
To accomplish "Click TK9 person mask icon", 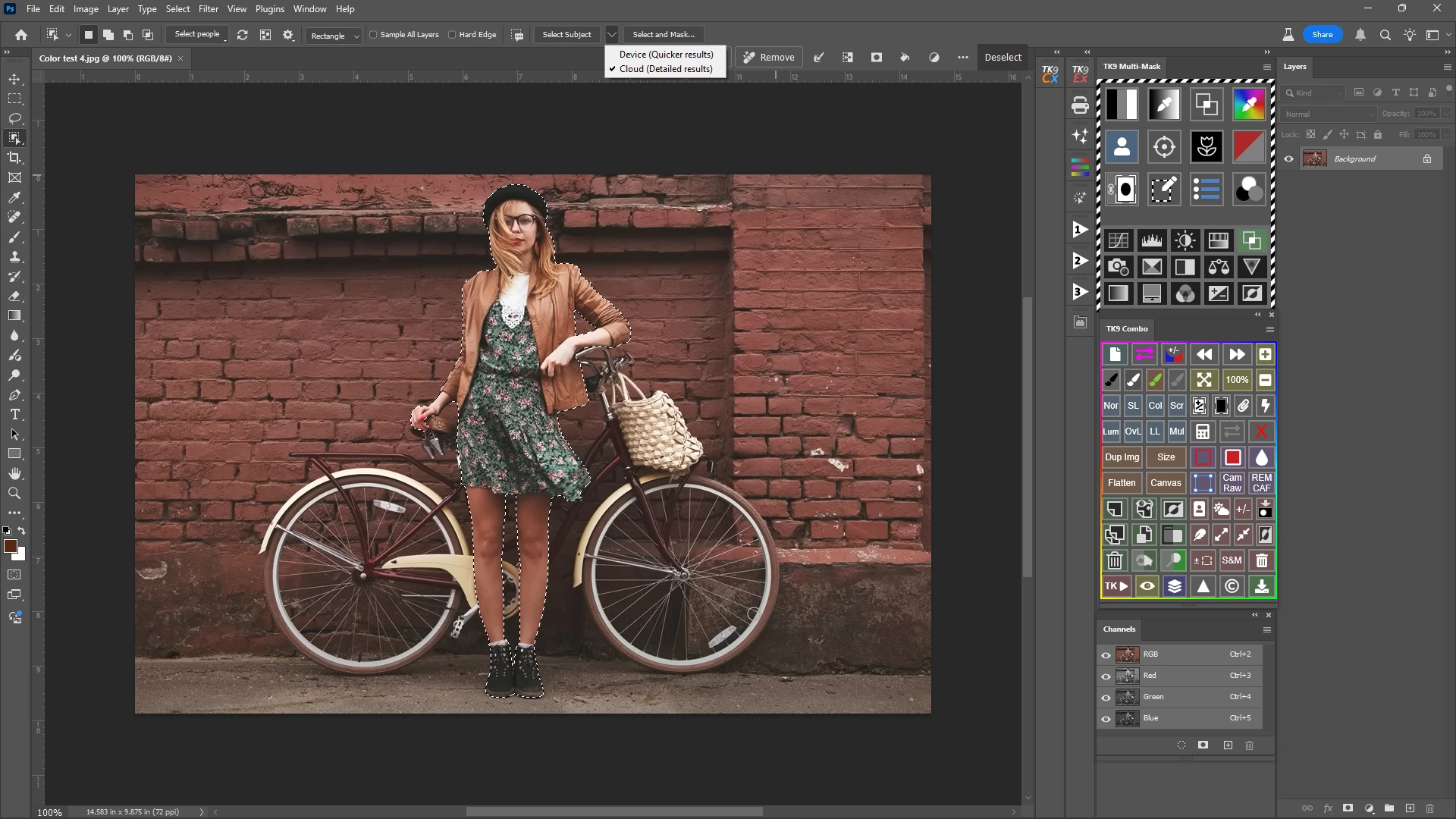I will point(1122,146).
